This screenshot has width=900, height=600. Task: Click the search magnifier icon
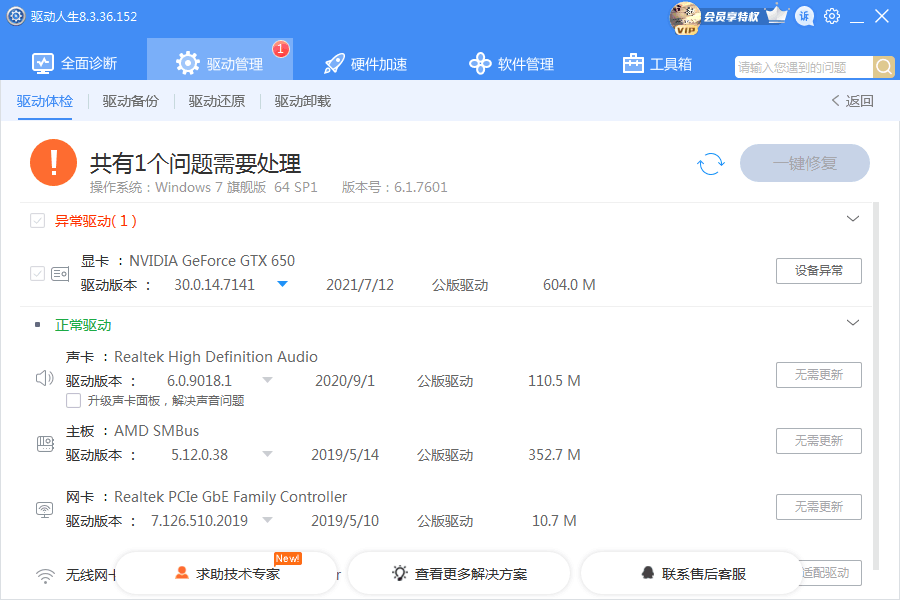click(884, 67)
